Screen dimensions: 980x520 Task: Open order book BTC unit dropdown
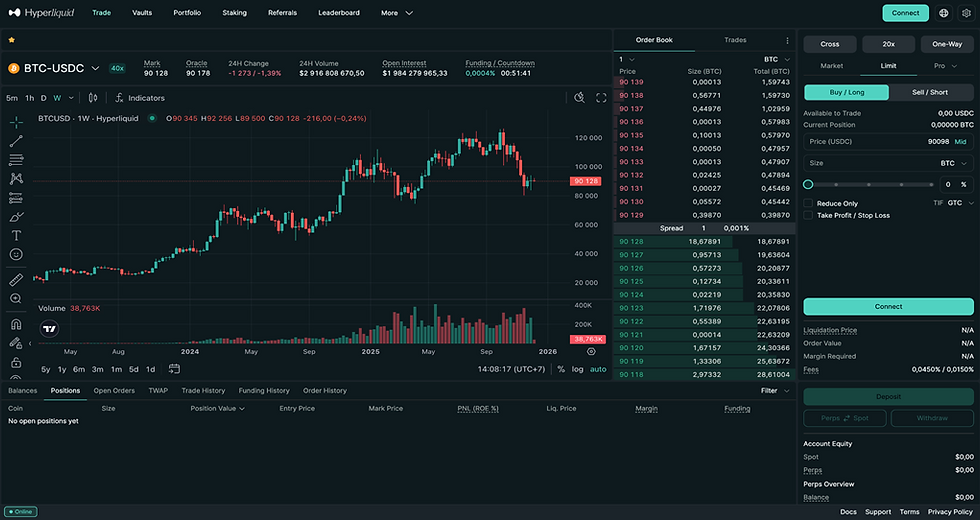pyautogui.click(x=777, y=59)
